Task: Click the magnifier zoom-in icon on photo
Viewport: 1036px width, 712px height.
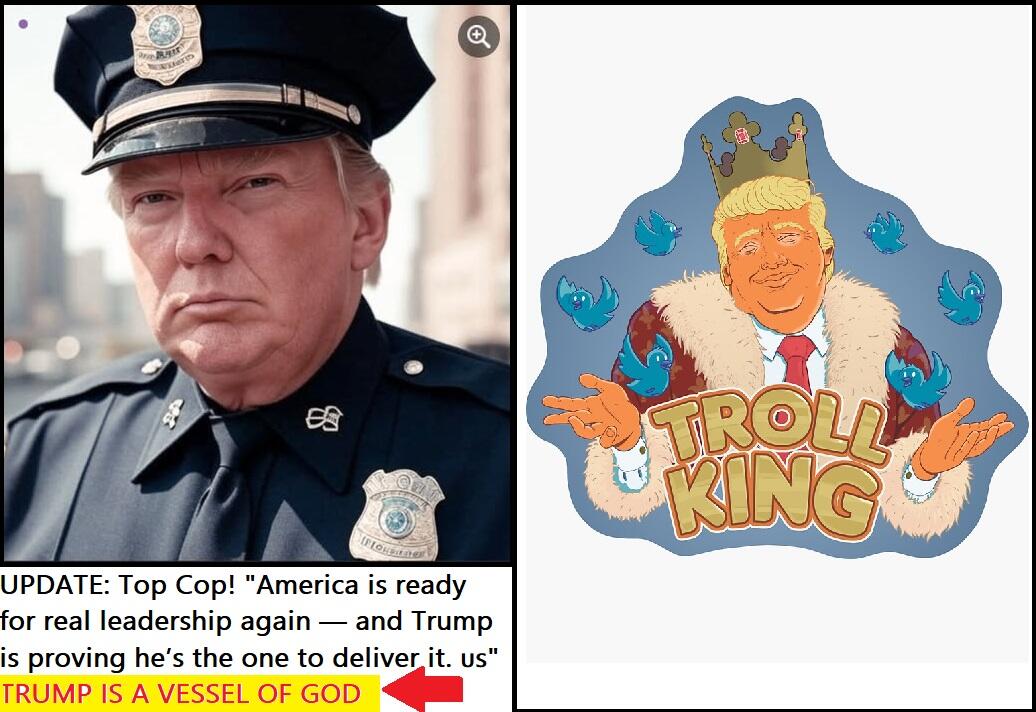Action: point(478,36)
